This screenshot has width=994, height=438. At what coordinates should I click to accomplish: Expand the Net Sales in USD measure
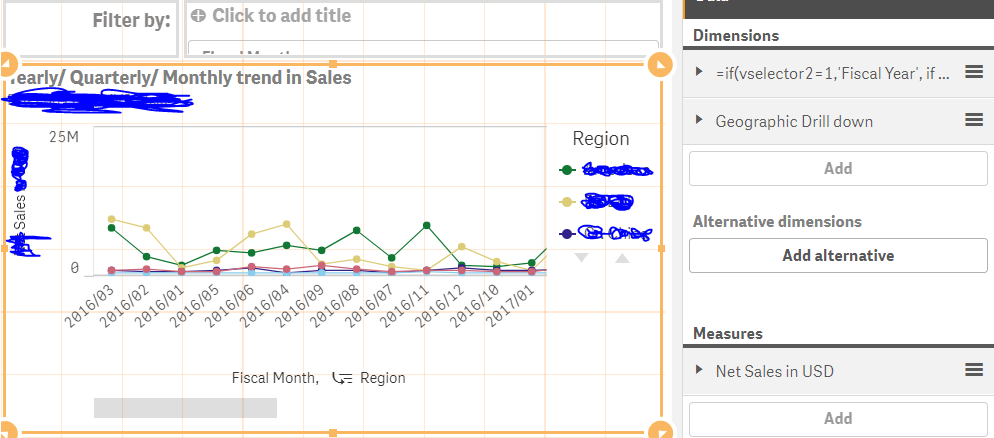[699, 371]
